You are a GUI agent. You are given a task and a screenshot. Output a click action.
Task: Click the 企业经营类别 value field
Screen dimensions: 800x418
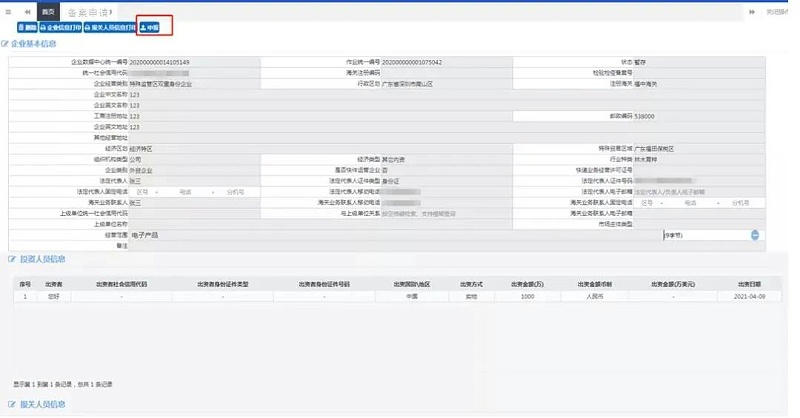pos(194,84)
